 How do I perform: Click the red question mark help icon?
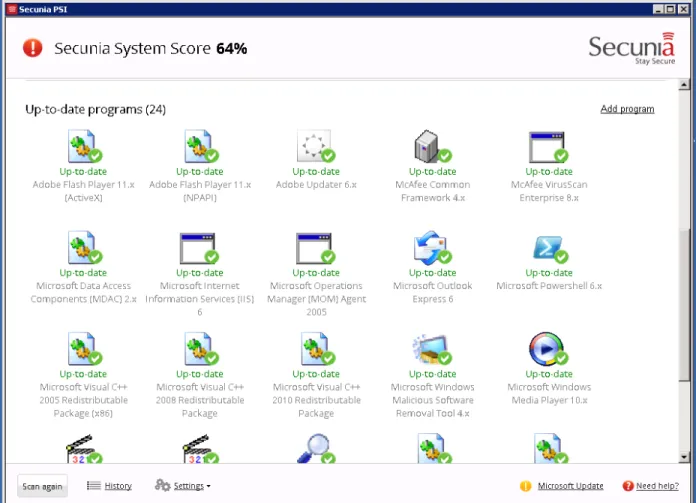[x=628, y=486]
